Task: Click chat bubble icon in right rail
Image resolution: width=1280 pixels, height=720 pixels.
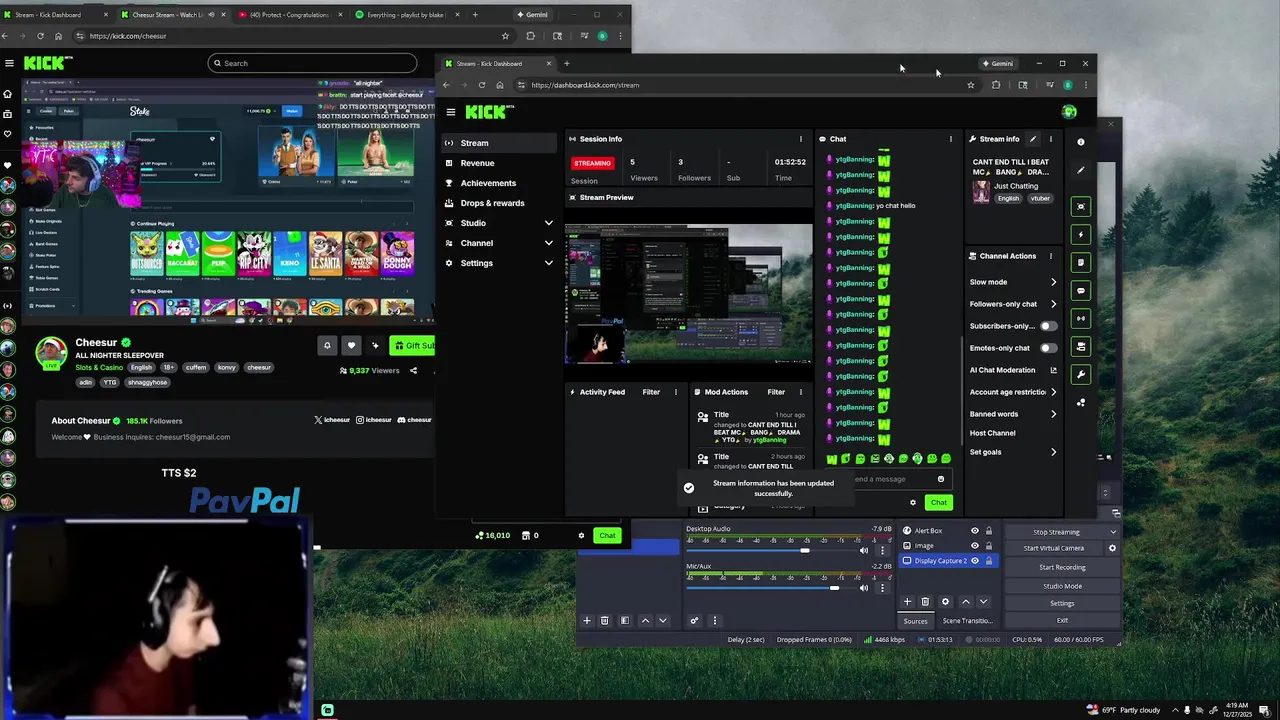Action: (1081, 290)
